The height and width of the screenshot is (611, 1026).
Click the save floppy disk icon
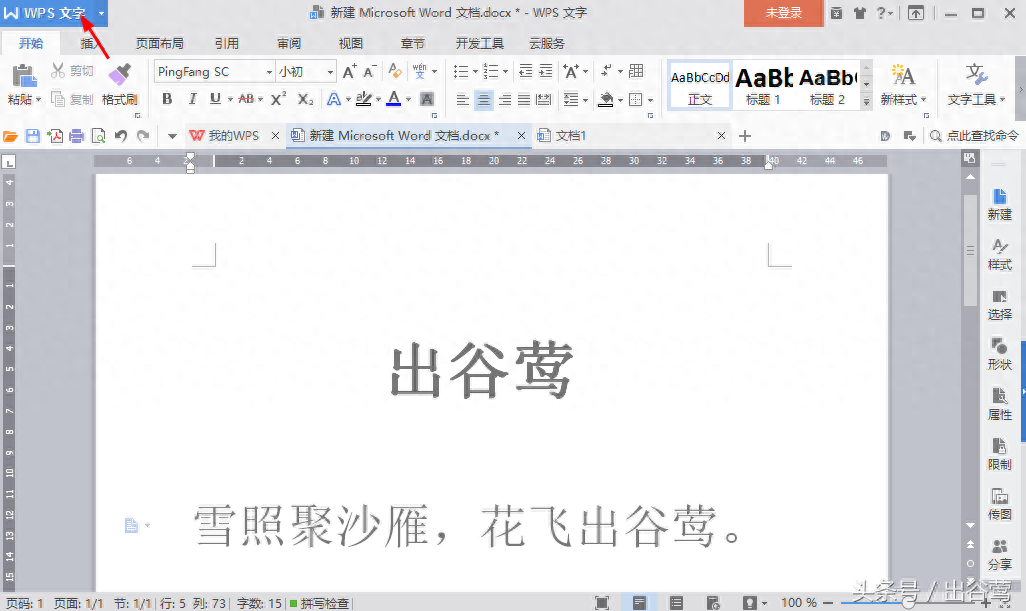[x=32, y=136]
